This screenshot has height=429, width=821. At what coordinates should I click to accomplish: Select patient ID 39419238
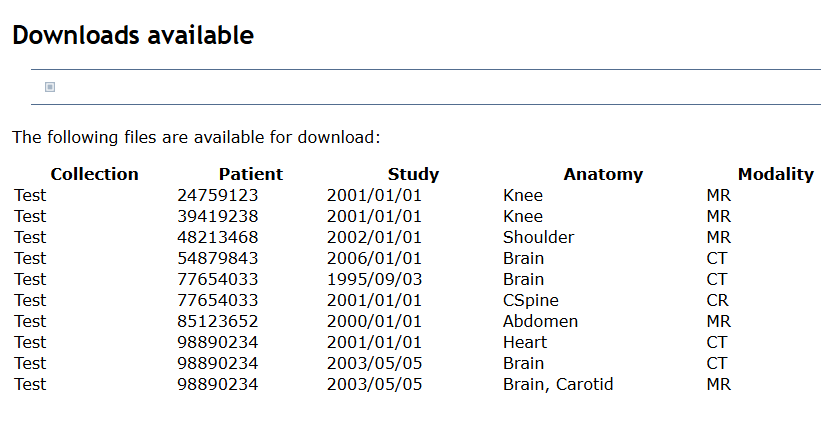tap(218, 216)
